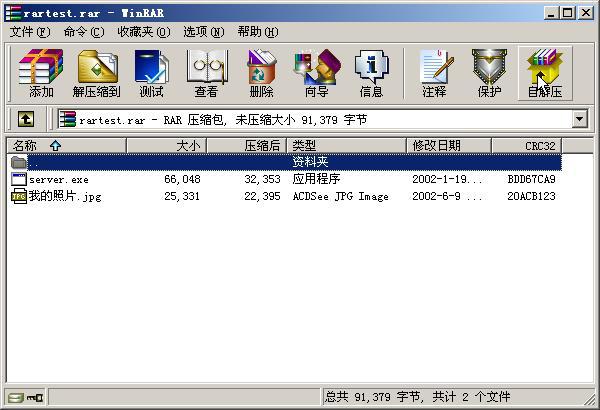Viewport: 600px width, 410px height.
Task: Sort by 压缩后 column header
Action: 246,146
